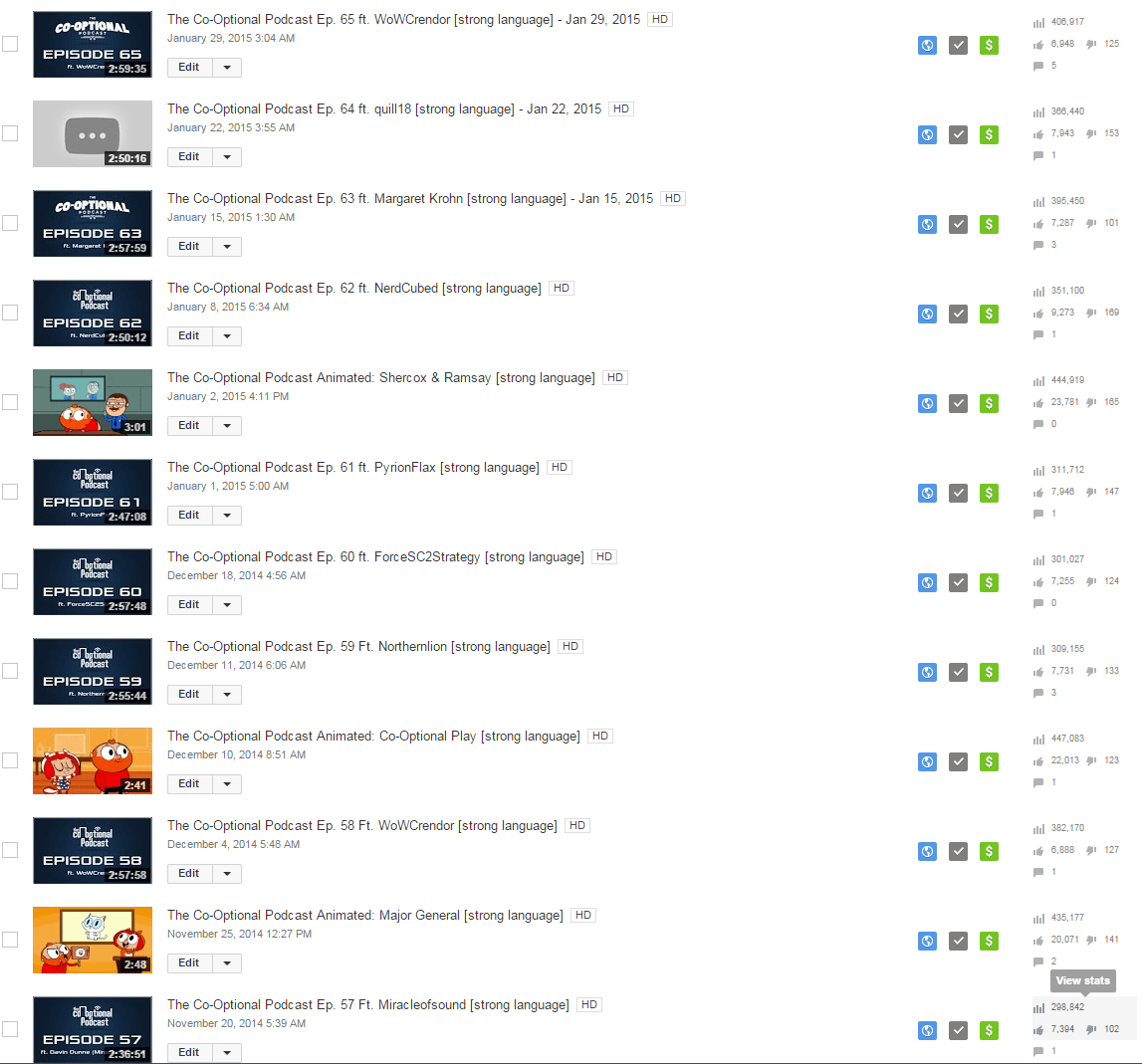
Task: Click the View stats tooltip label
Action: [1083, 981]
